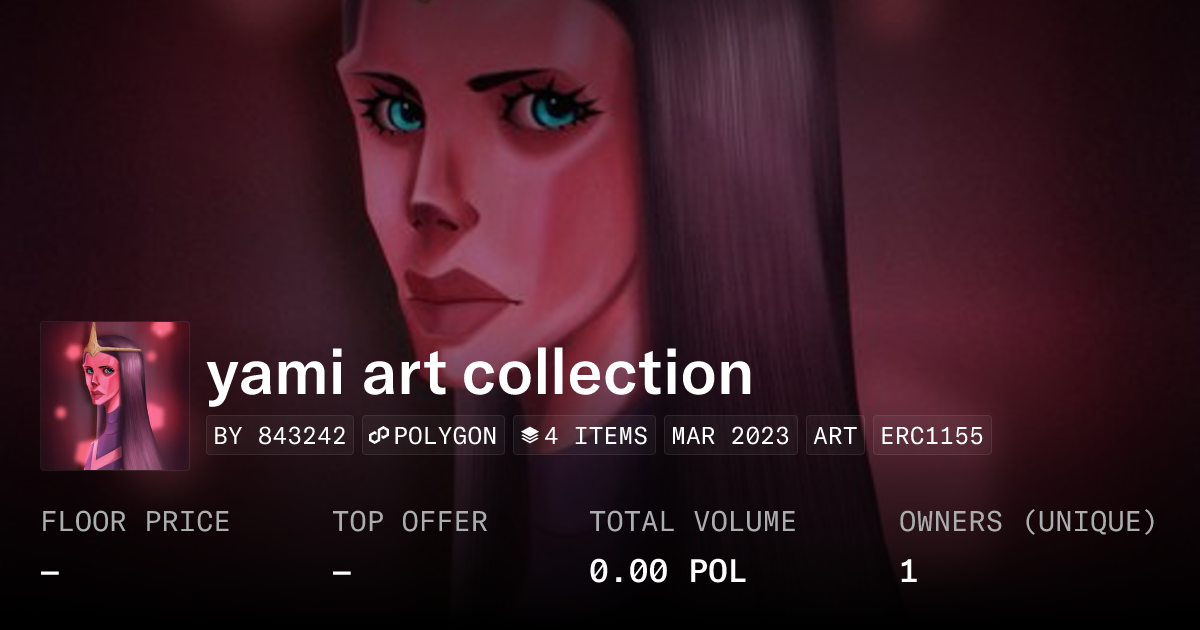
Task: Open the yami art collection avatar thumbnail
Action: coord(115,396)
